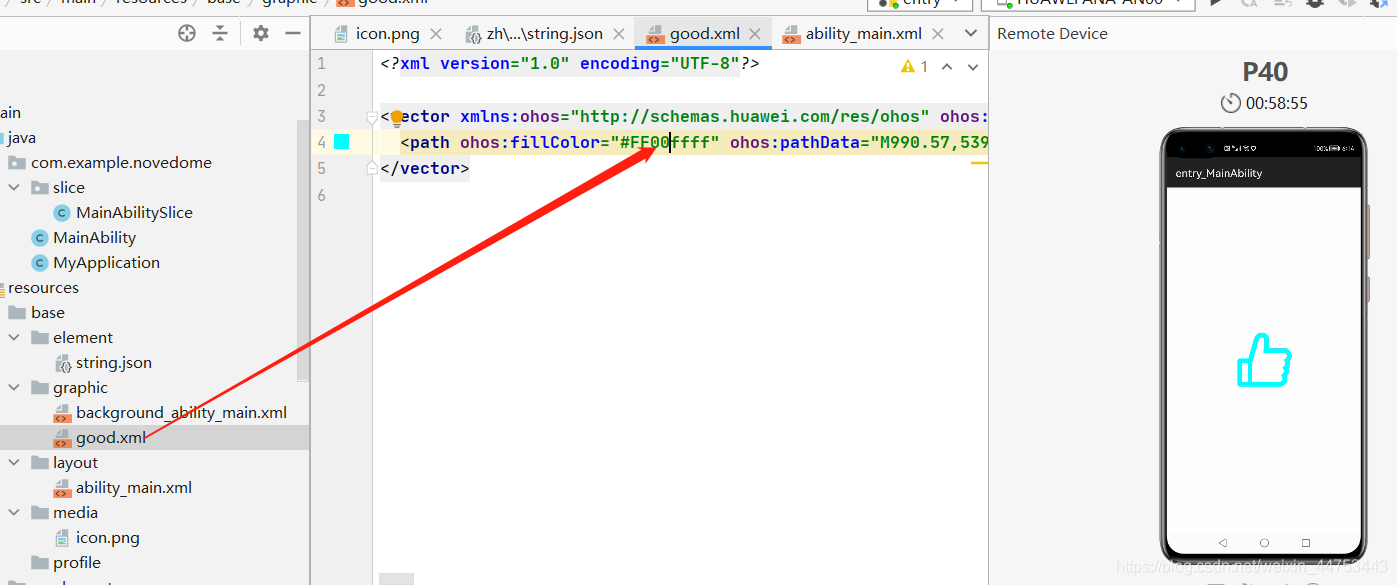Screen dimensions: 1397x585
Task: Click the P40 device name
Action: [1265, 72]
